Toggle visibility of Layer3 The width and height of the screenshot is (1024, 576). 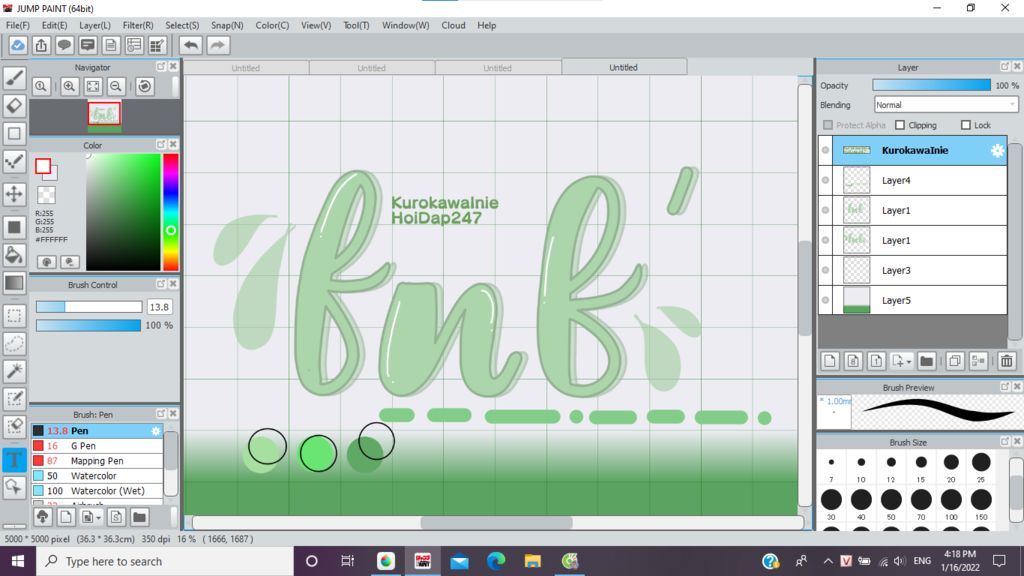[x=825, y=270]
